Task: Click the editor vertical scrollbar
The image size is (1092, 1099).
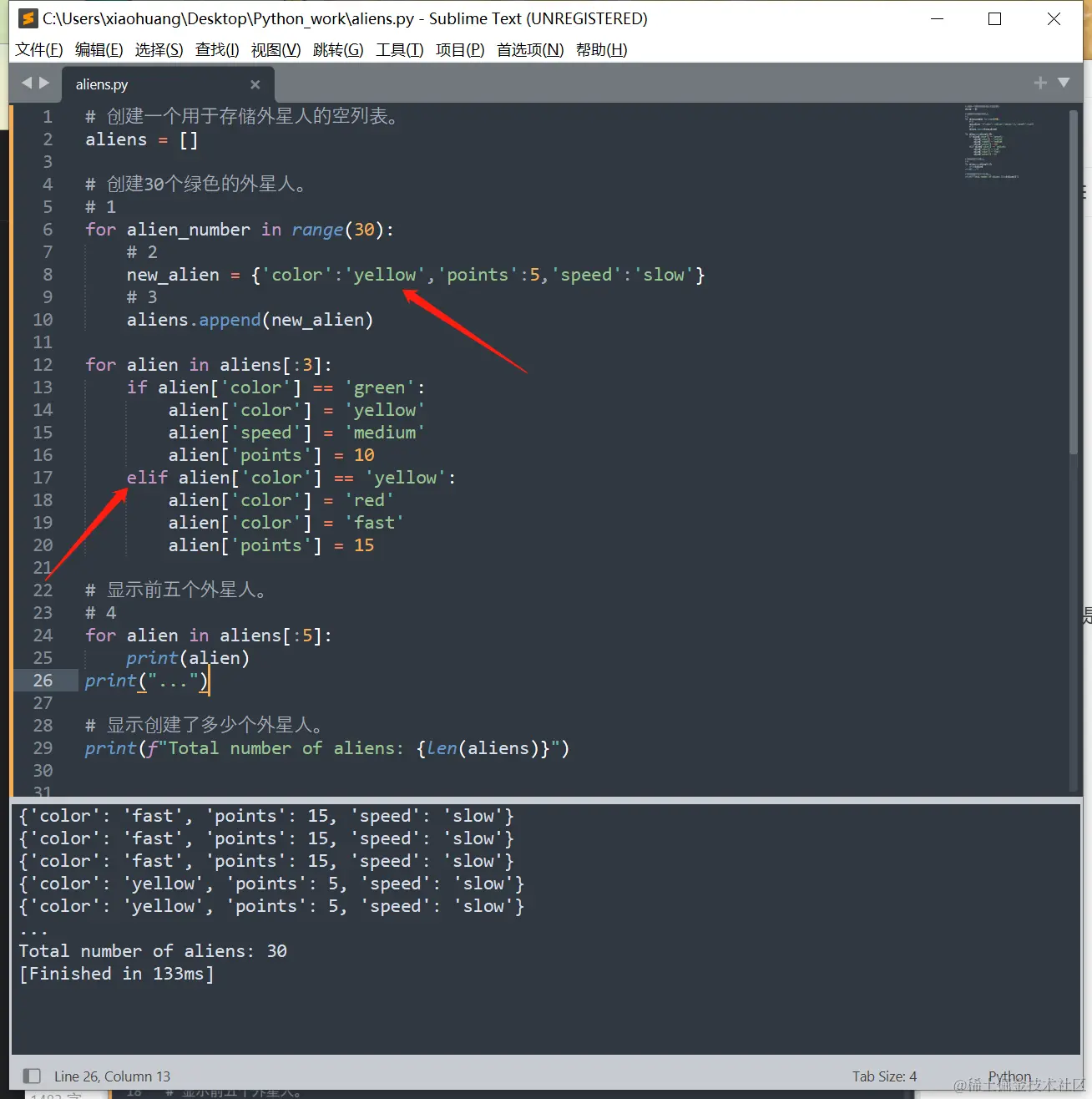Action: click(x=1074, y=284)
